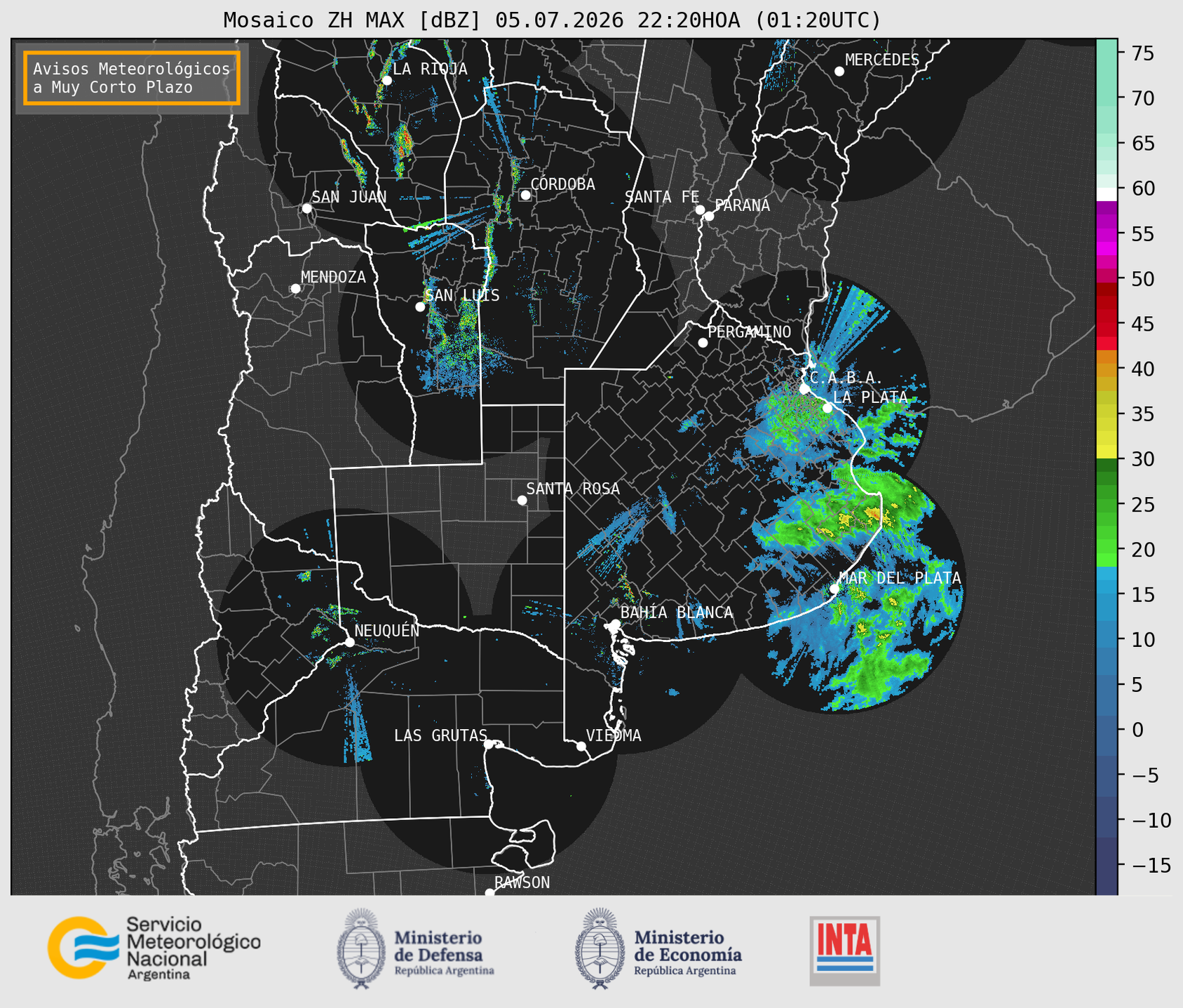Viewport: 1183px width, 1008px height.
Task: Click the Mar del Plata city marker
Action: [x=834, y=589]
